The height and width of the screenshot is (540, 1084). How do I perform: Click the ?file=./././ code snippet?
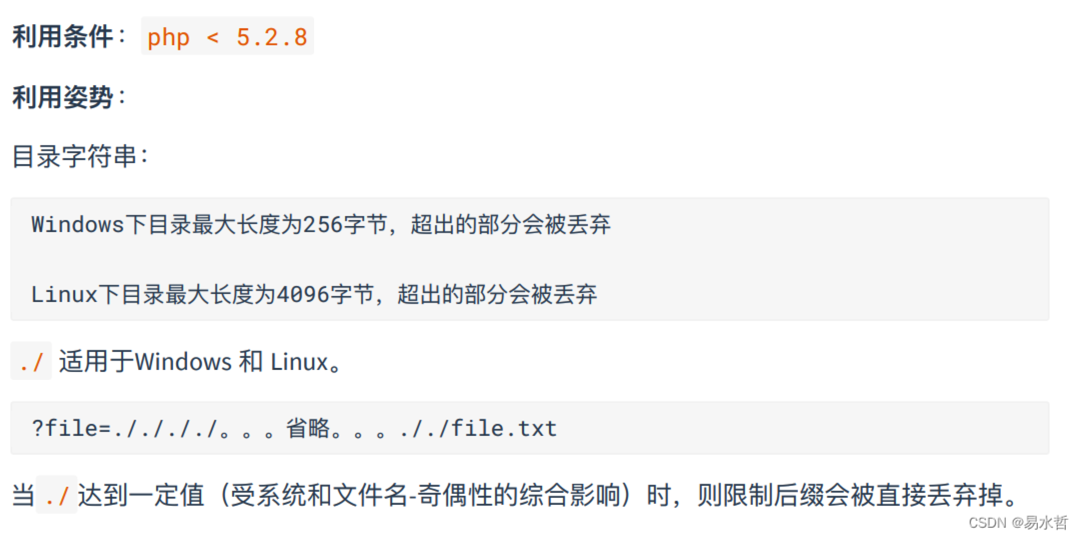[x=294, y=429]
